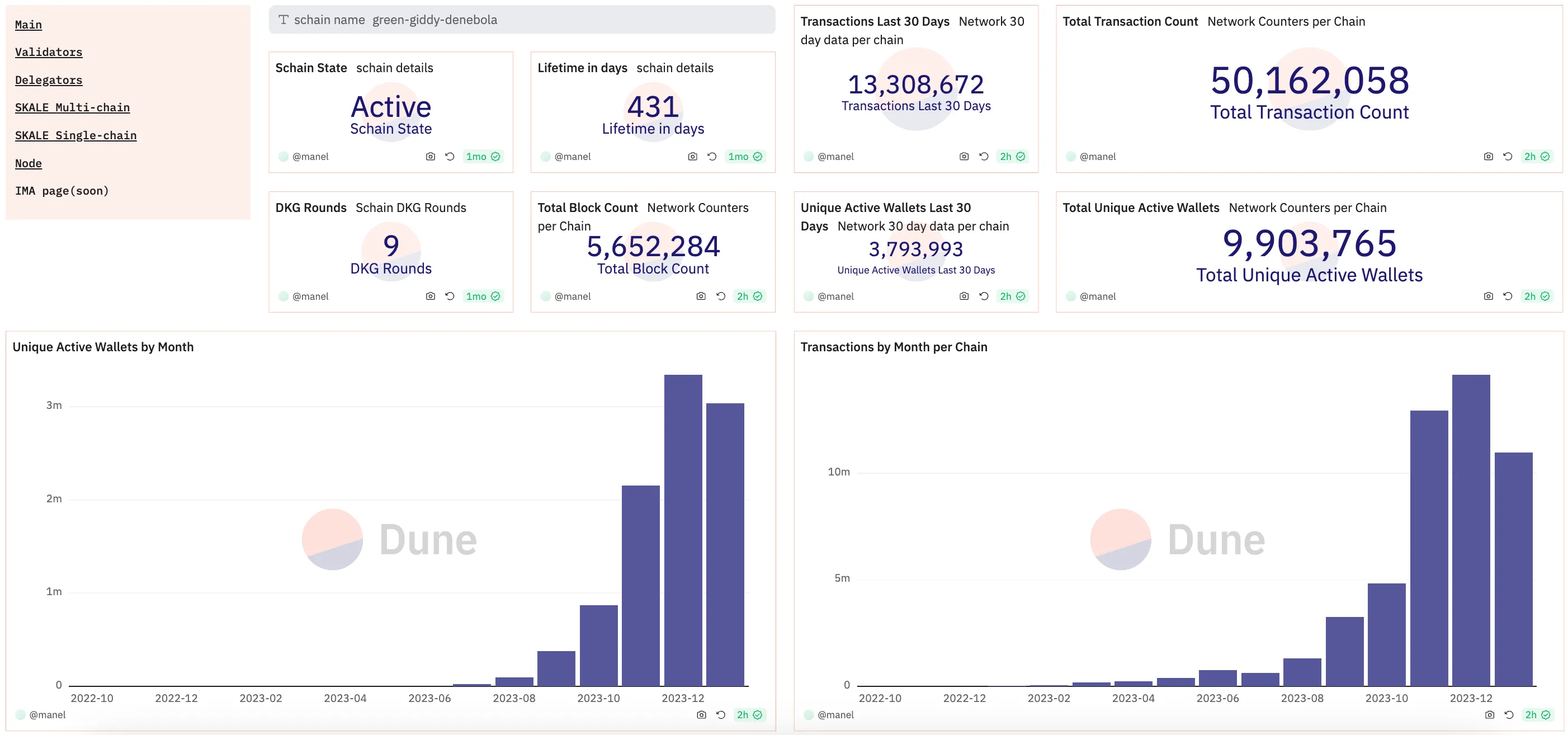The image size is (1568, 735).
Task: Click the 'IMA page(soon)' sidebar text
Action: (x=62, y=191)
